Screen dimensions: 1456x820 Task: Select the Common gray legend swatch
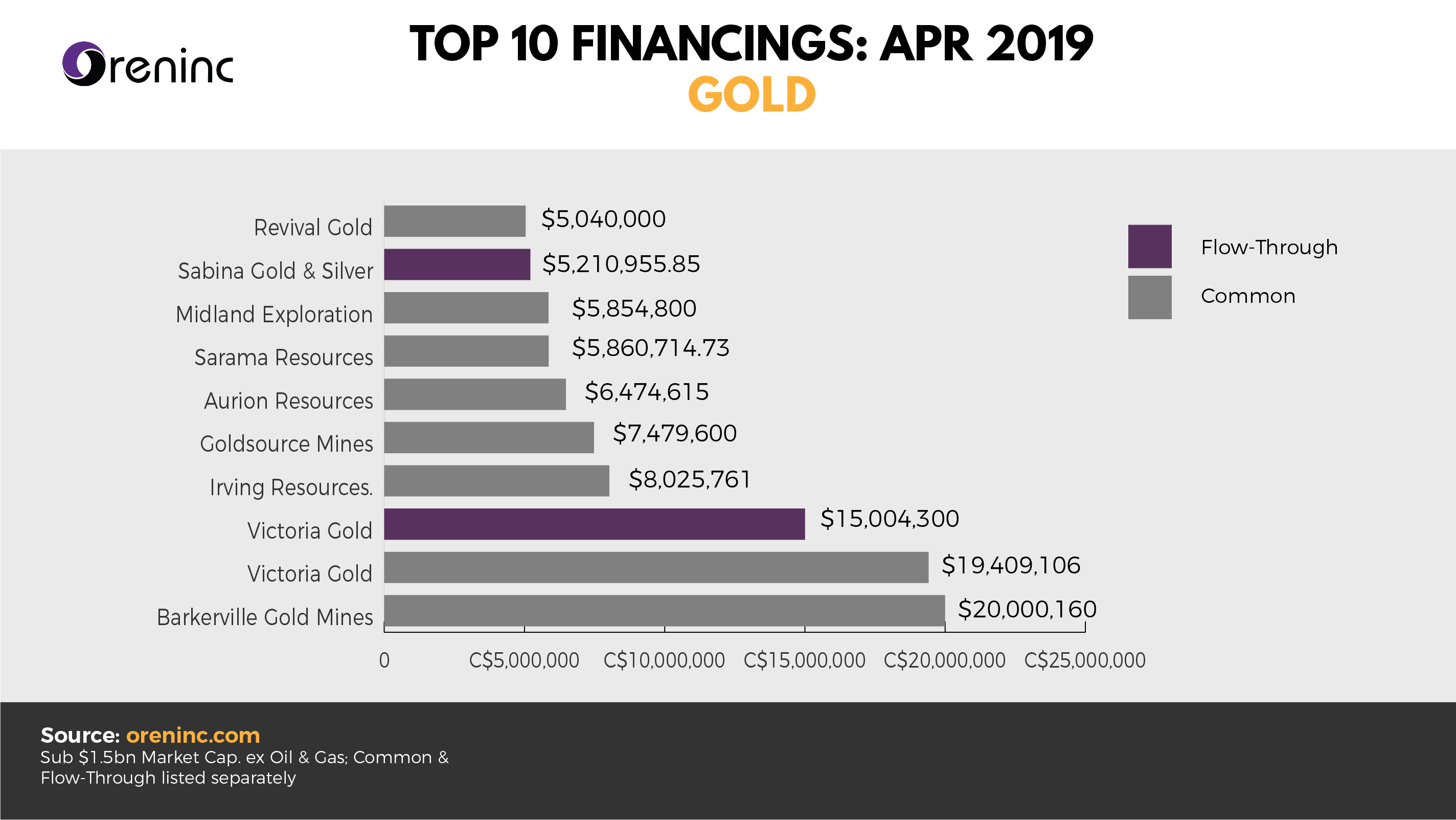point(1150,298)
